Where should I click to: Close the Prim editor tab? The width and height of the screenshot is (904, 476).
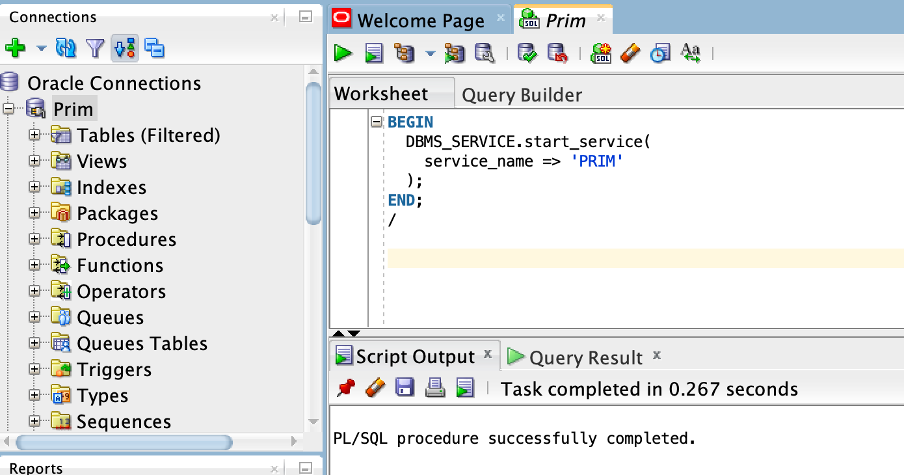pos(601,18)
